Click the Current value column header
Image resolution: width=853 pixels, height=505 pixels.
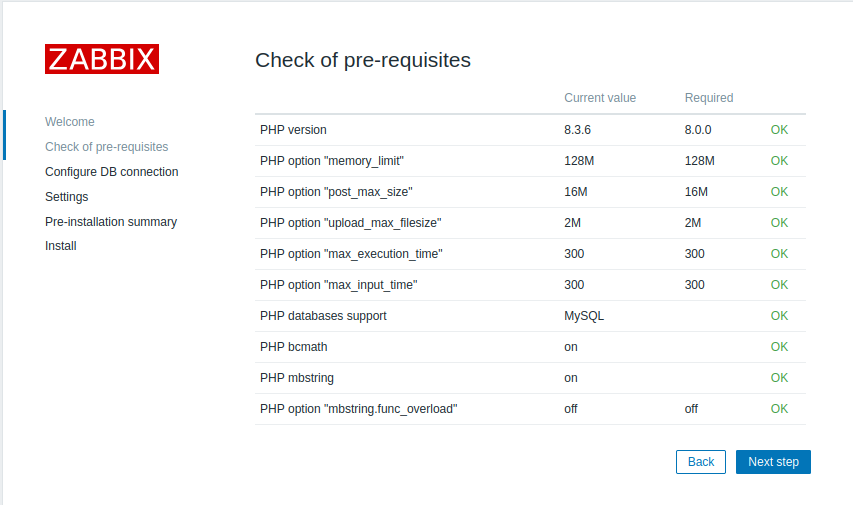click(x=600, y=98)
